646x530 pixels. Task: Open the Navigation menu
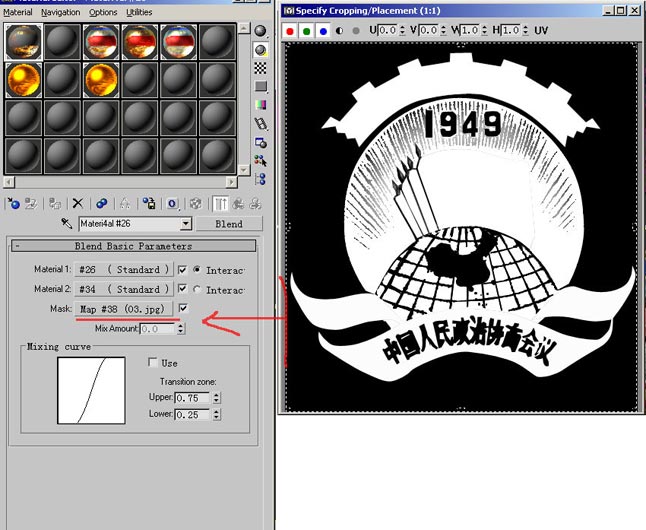tap(61, 12)
